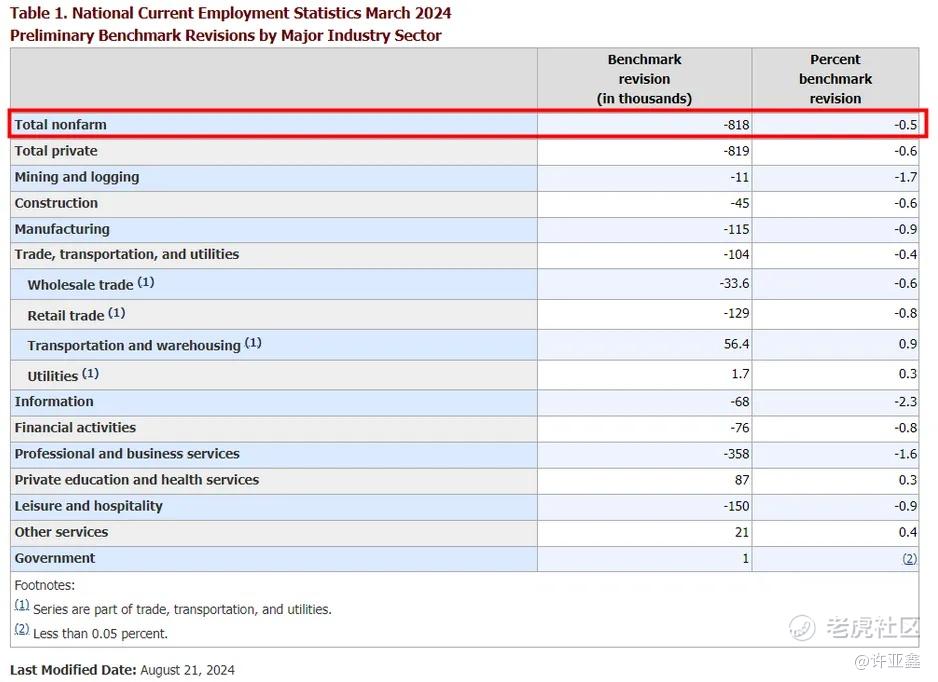The width and height of the screenshot is (938, 682).
Task: Click the Information row label
Action: pyautogui.click(x=54, y=401)
